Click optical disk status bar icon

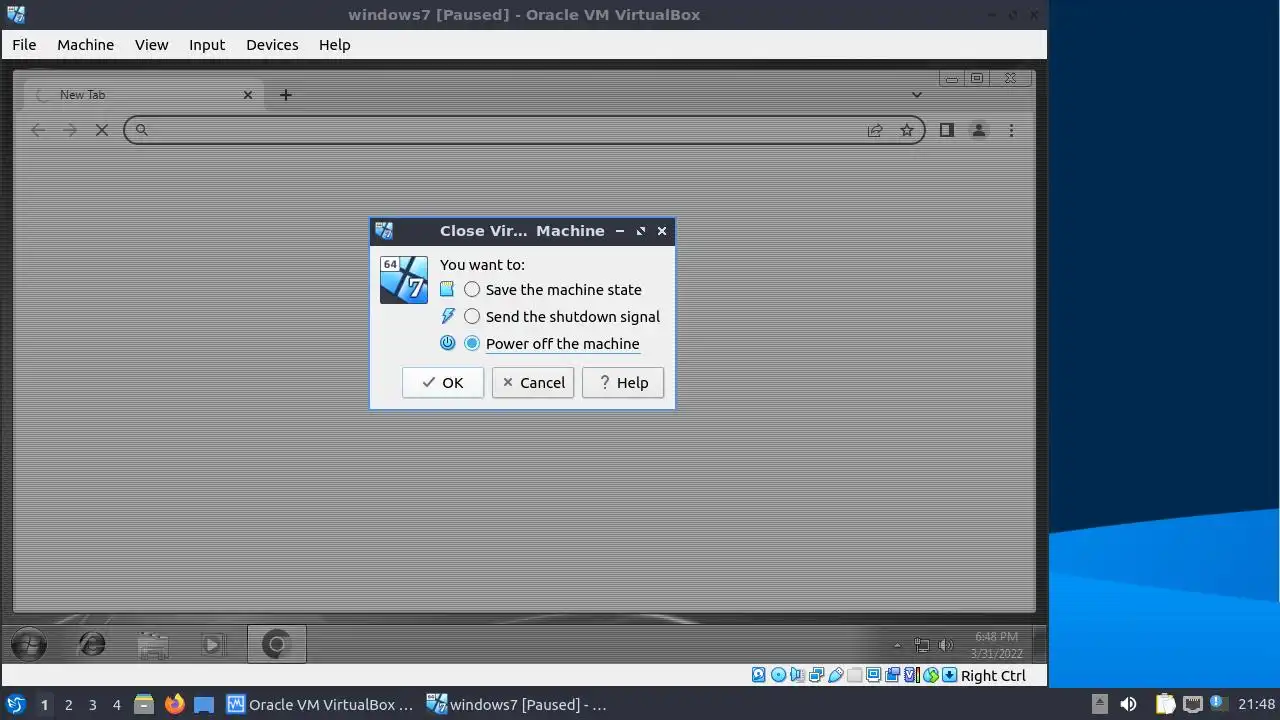point(778,675)
